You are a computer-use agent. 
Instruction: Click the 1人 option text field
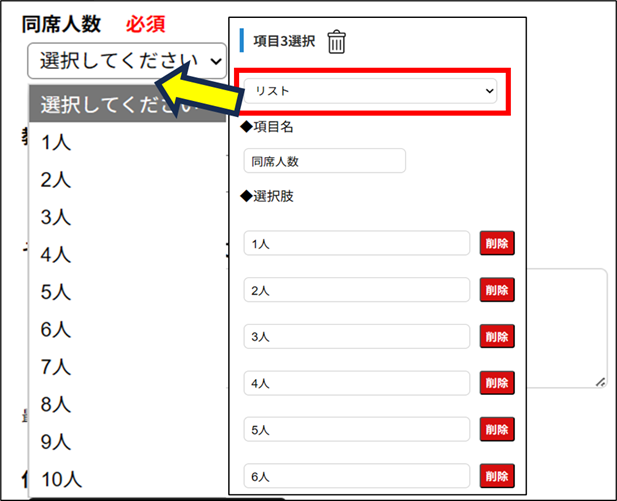tap(357, 243)
